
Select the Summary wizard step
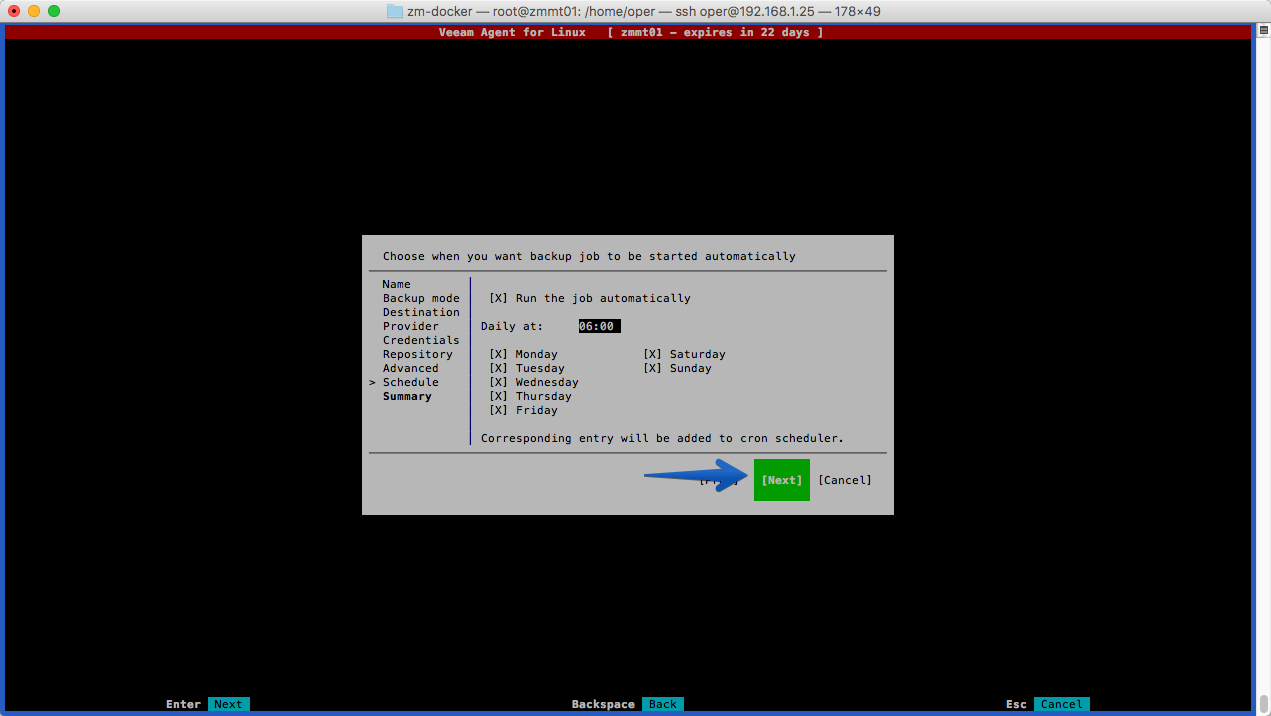click(x=407, y=396)
